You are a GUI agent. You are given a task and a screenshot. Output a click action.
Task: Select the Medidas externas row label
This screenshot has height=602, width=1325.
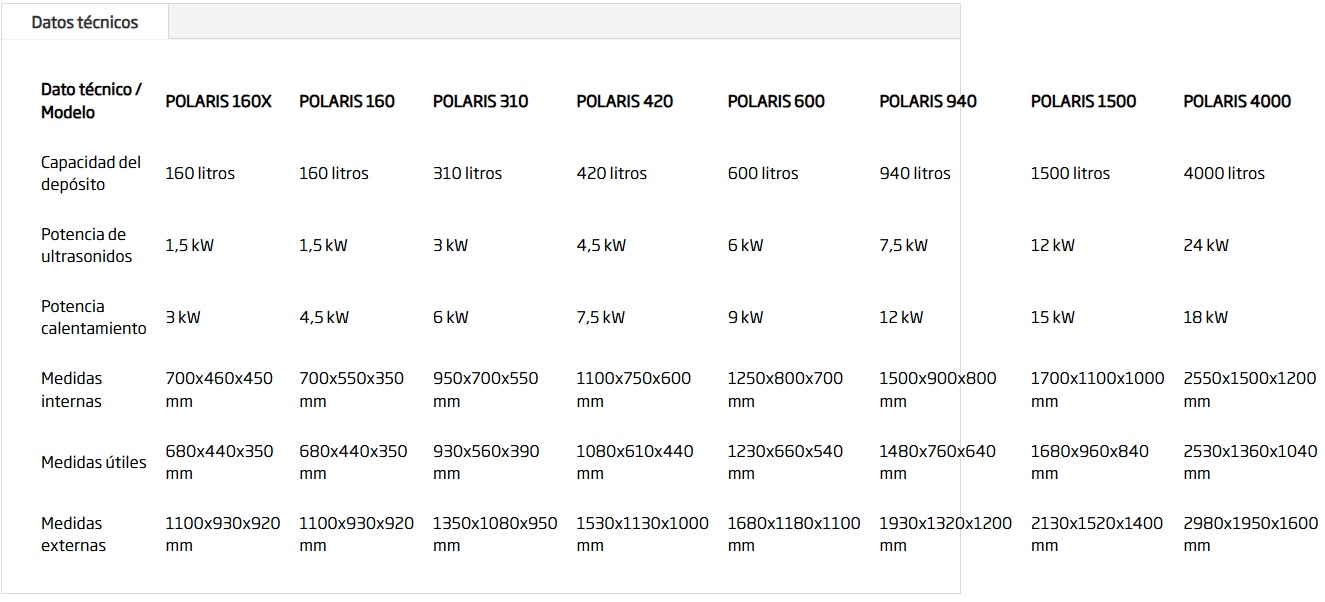[x=73, y=534]
